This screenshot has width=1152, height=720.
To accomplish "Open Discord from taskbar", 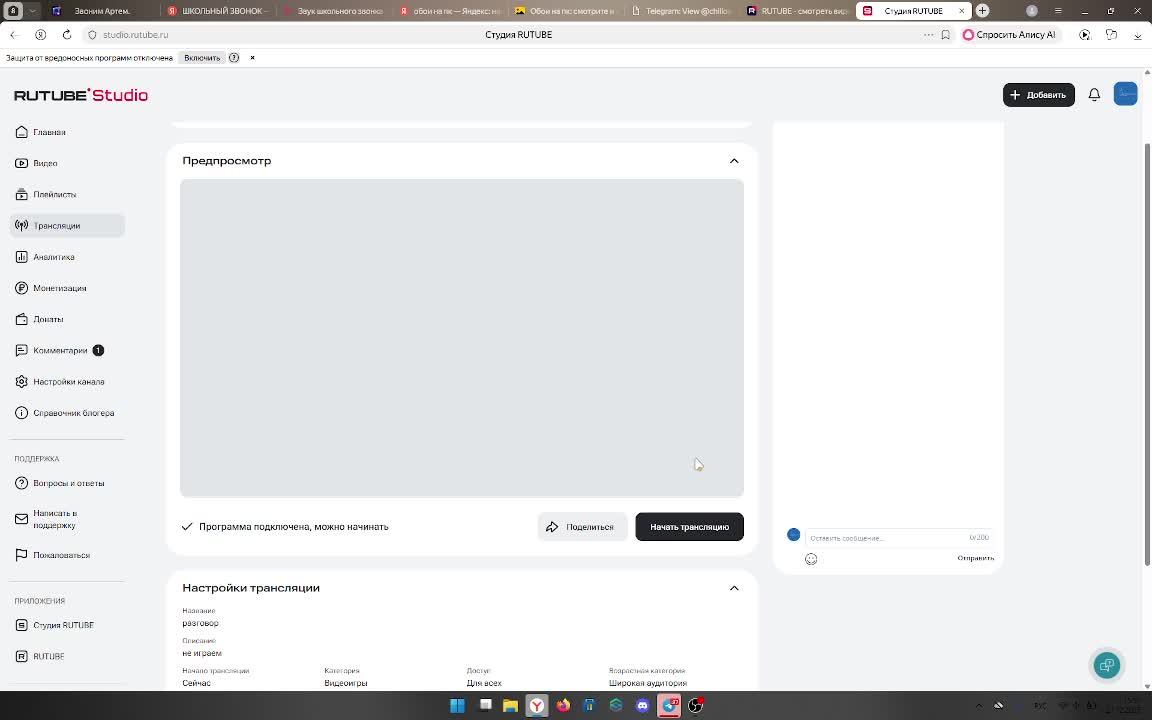I will tap(643, 706).
